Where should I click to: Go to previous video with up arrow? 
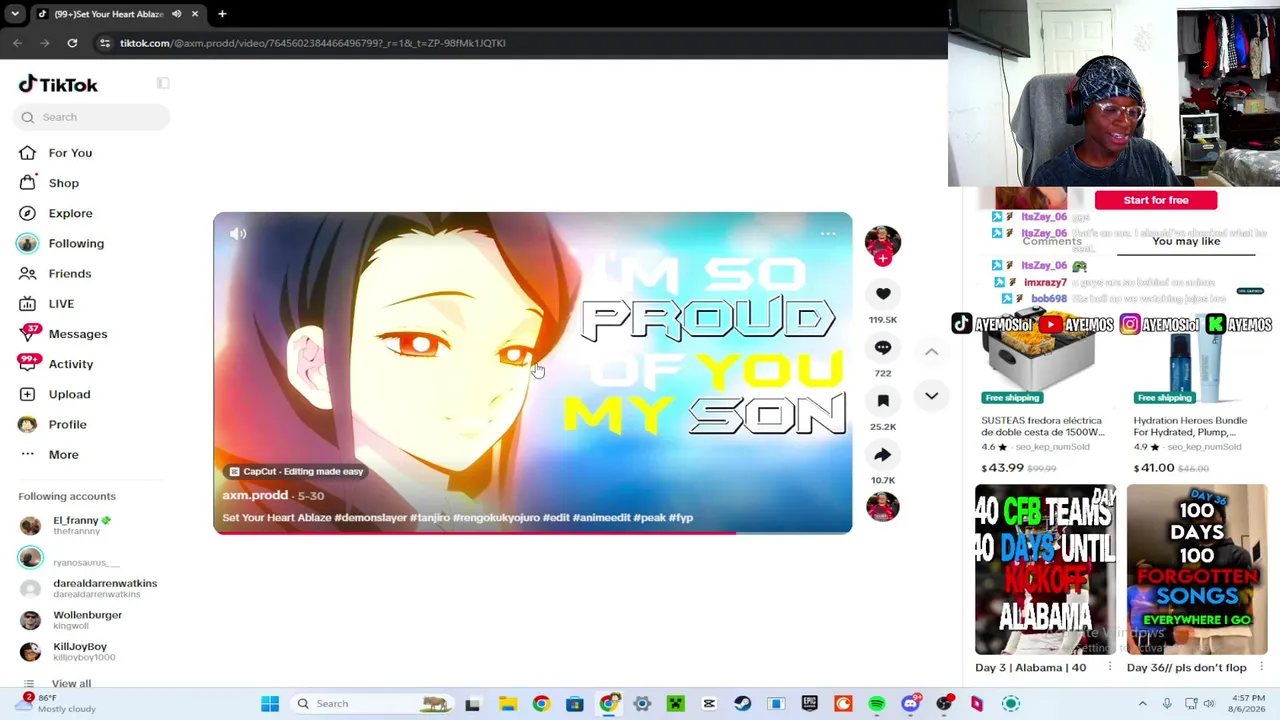(931, 352)
